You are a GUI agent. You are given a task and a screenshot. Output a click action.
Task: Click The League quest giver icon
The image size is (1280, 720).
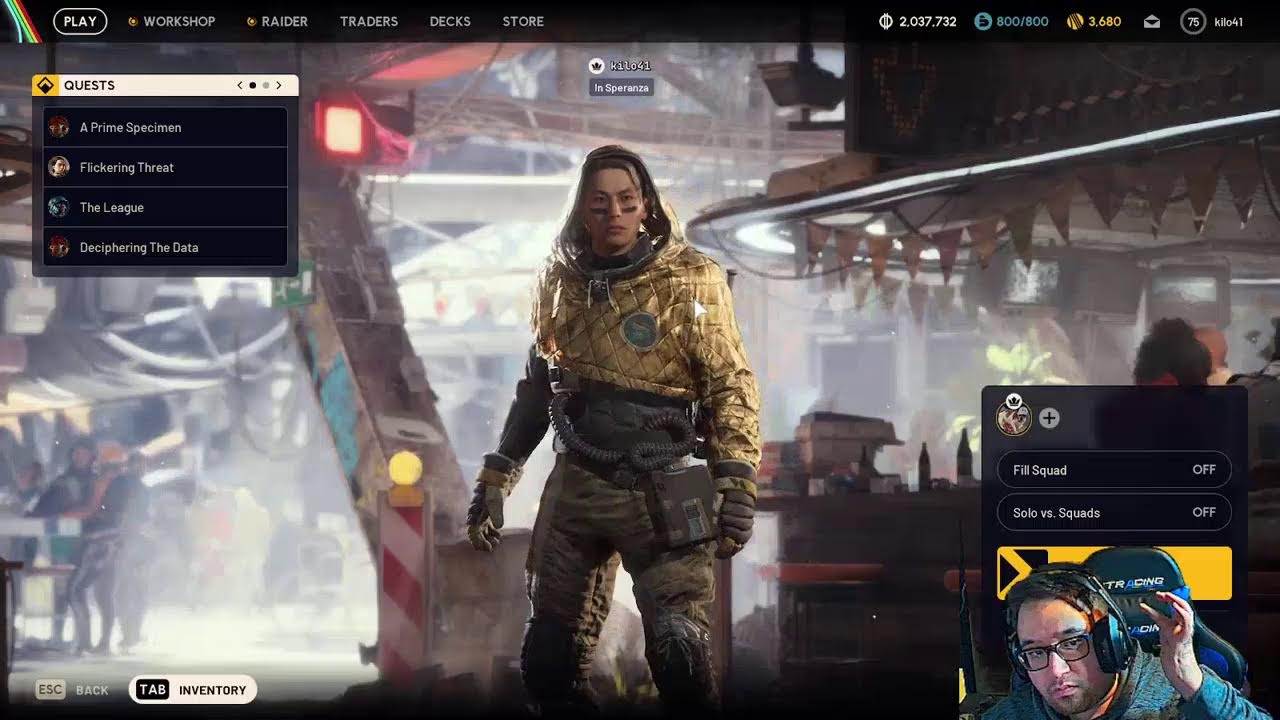59,207
